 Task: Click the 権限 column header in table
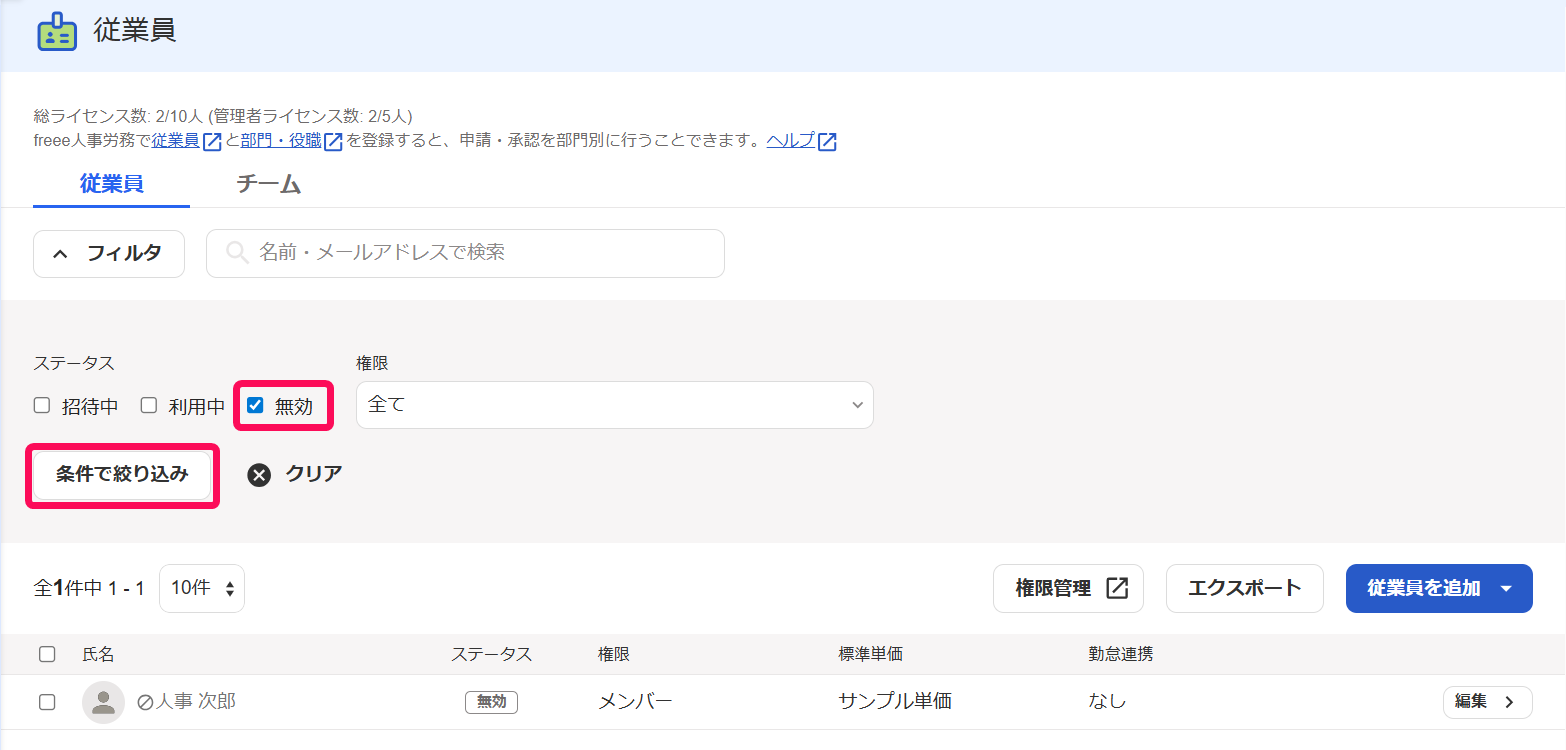click(614, 655)
